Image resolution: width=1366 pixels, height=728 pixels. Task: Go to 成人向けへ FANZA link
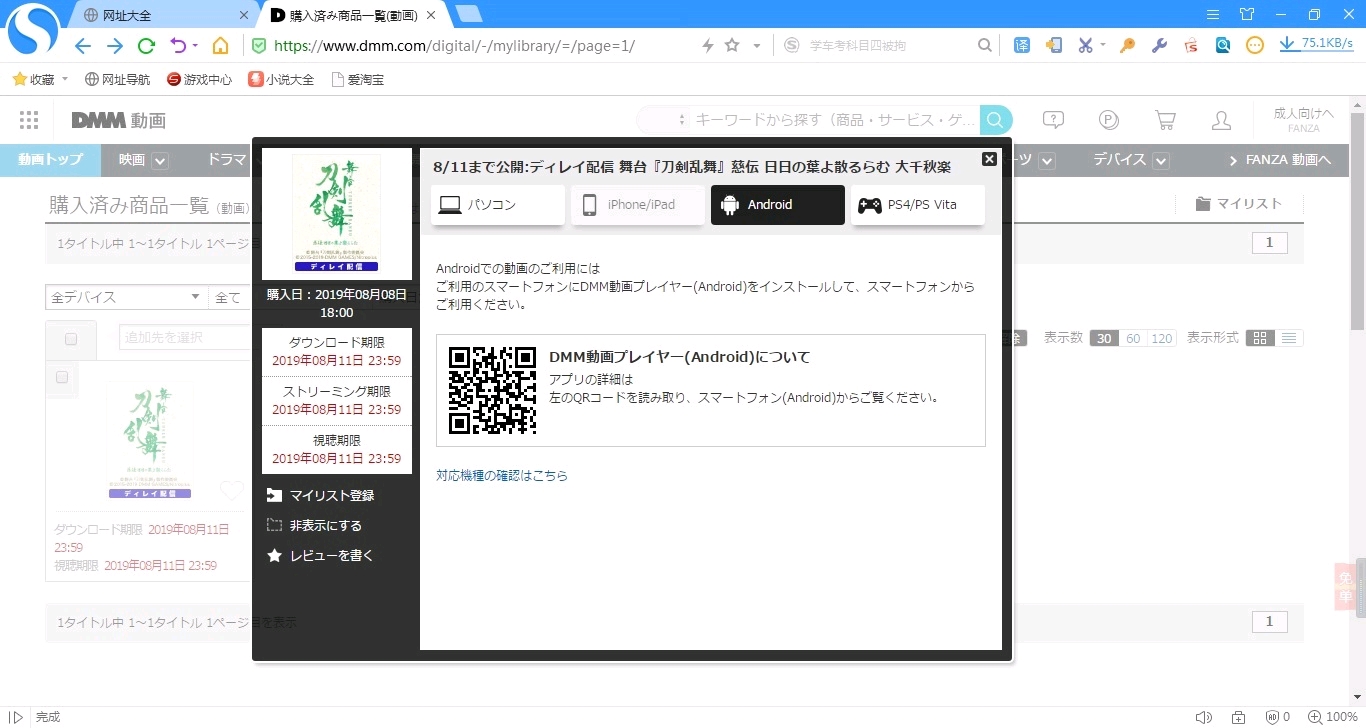pyautogui.click(x=1304, y=120)
